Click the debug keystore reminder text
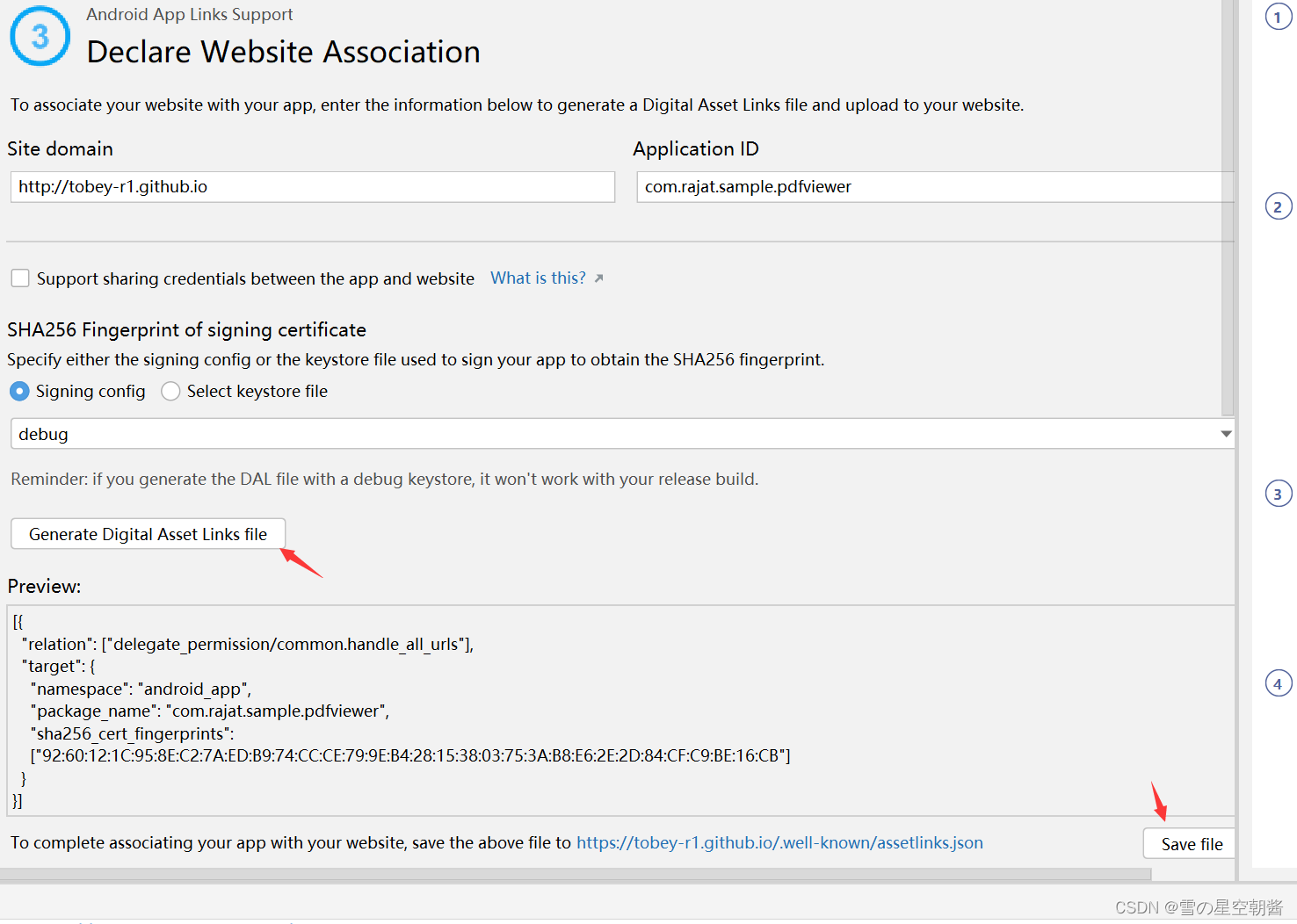The height and width of the screenshot is (924, 1297). (385, 480)
